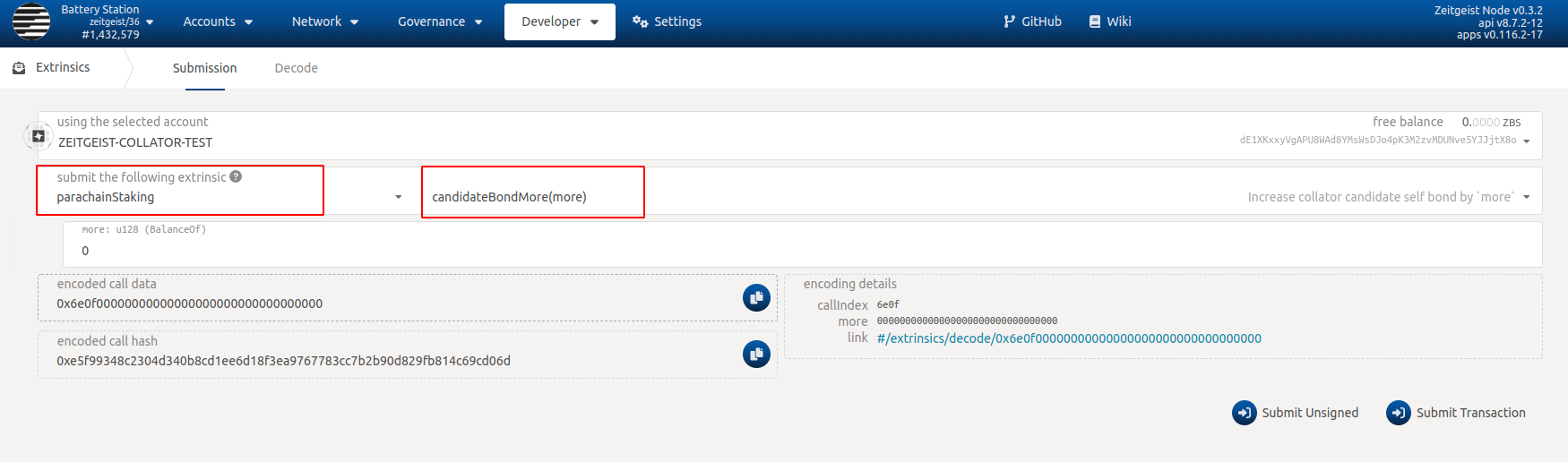Click the Zeitgeist Battery Station logo
This screenshot has height=462, width=1568.
(31, 22)
